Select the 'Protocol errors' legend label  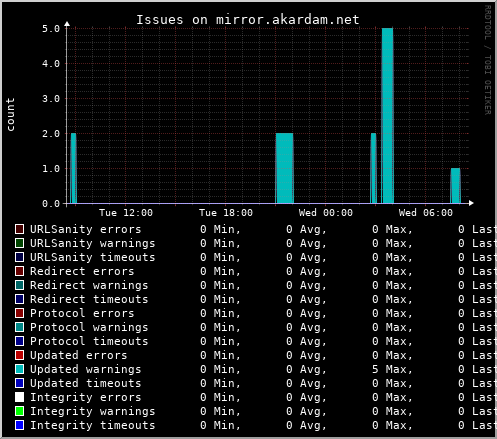(82, 313)
